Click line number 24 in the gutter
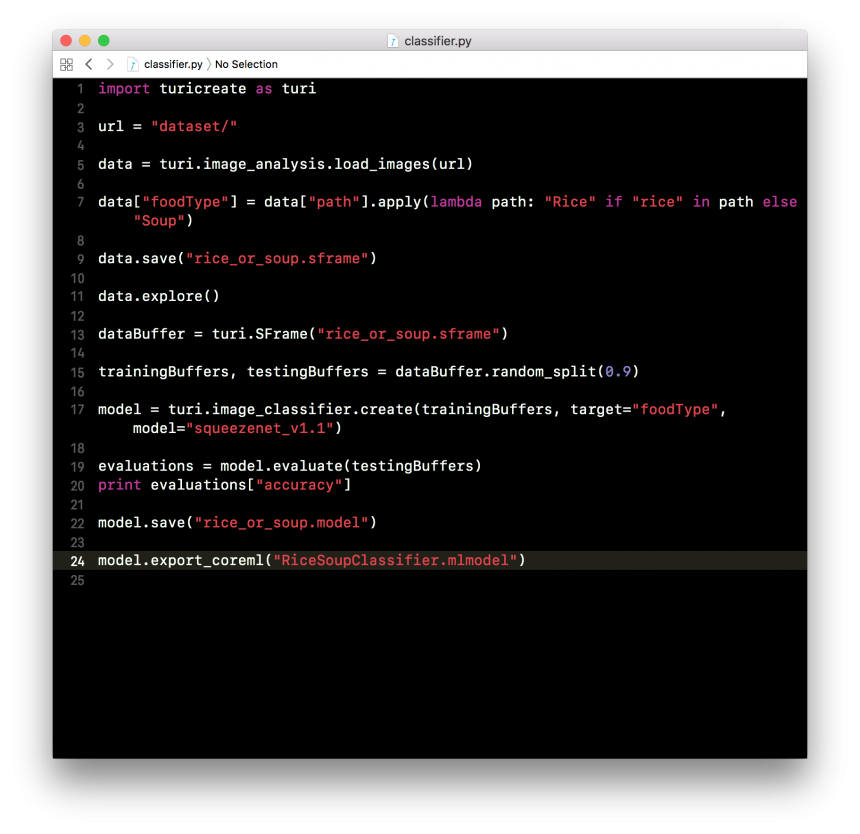 [77, 560]
